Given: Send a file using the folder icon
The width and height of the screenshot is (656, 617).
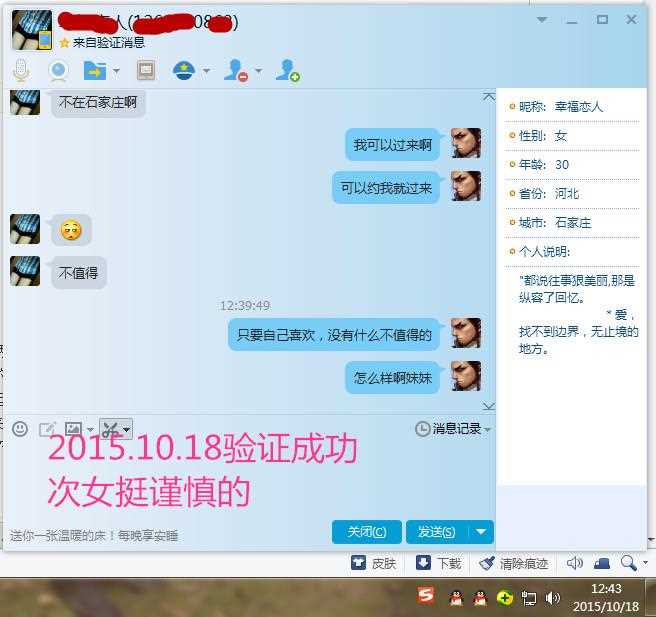Looking at the screenshot, I should coord(95,70).
